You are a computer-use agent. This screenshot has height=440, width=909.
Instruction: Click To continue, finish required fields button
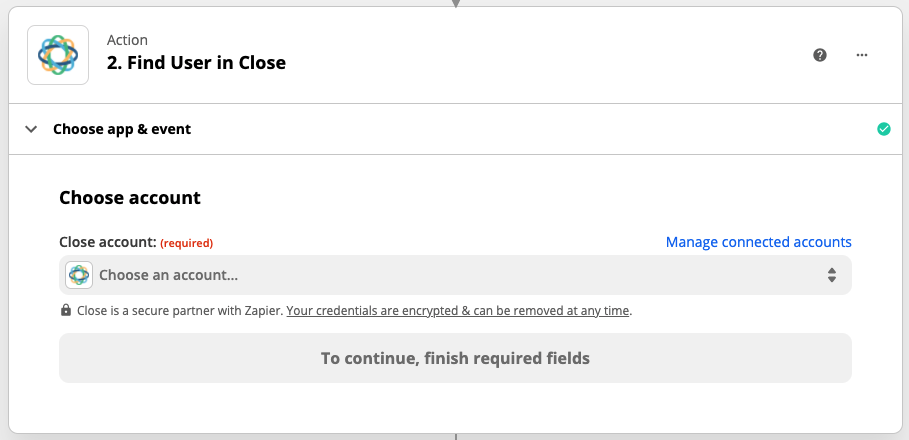[455, 358]
